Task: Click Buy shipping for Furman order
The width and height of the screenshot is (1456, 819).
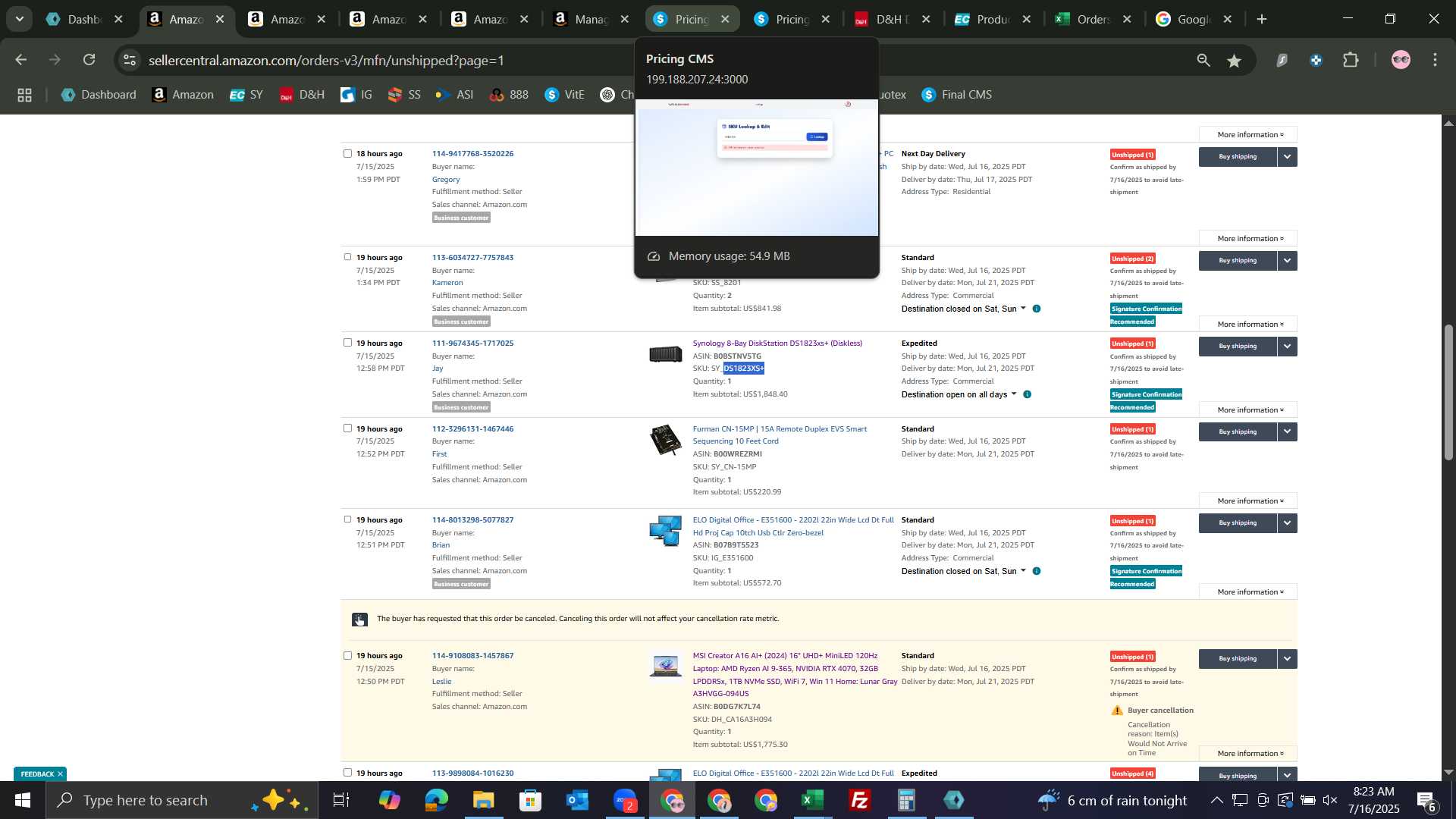Action: (1238, 432)
